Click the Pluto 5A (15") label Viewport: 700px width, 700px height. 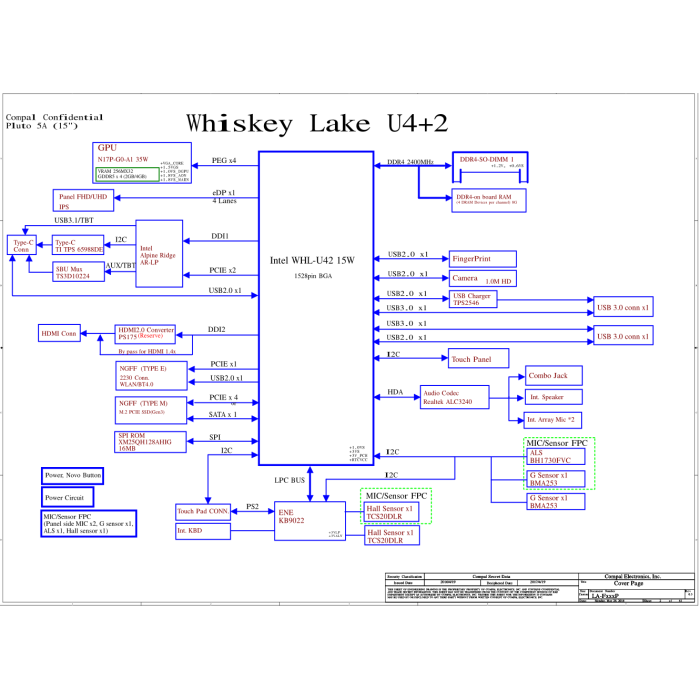tap(42, 126)
